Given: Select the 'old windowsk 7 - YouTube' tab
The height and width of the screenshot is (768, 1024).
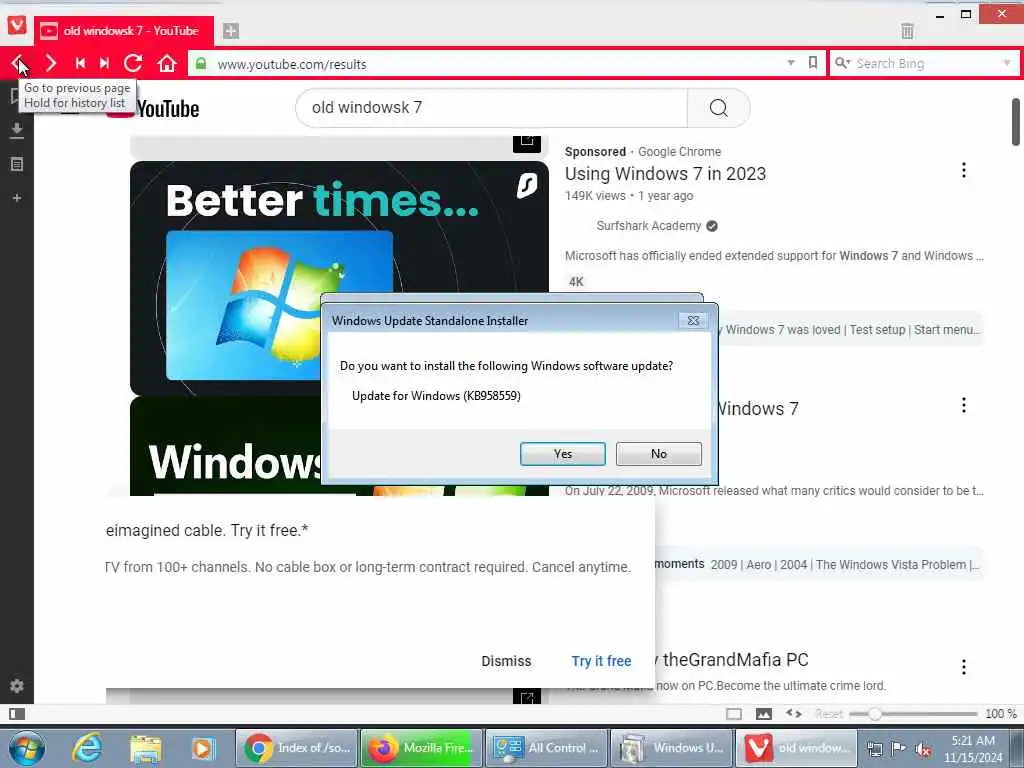Looking at the screenshot, I should click(x=123, y=31).
